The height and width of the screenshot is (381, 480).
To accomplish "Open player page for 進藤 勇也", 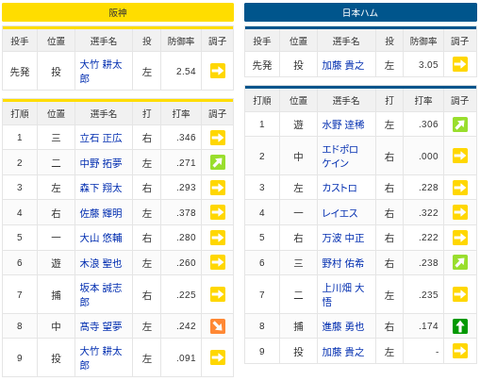I will [x=343, y=326].
